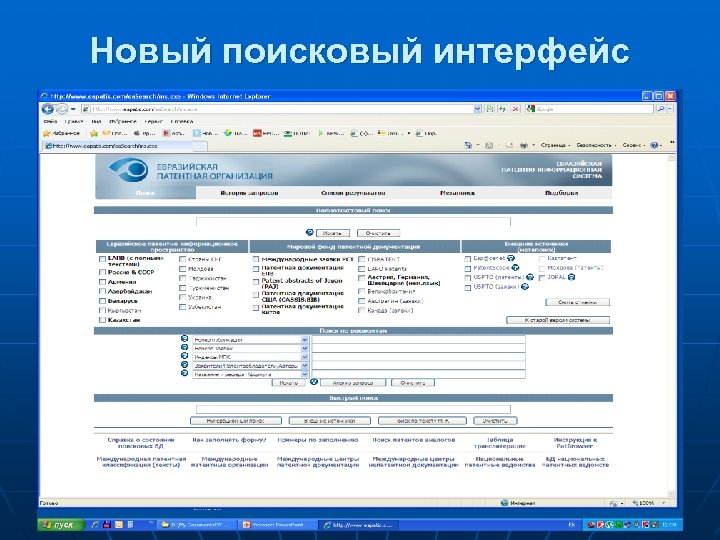Image resolution: width=720 pixels, height=540 pixels.
Task: Open the Файл menu in menu bar
Action: point(50,121)
